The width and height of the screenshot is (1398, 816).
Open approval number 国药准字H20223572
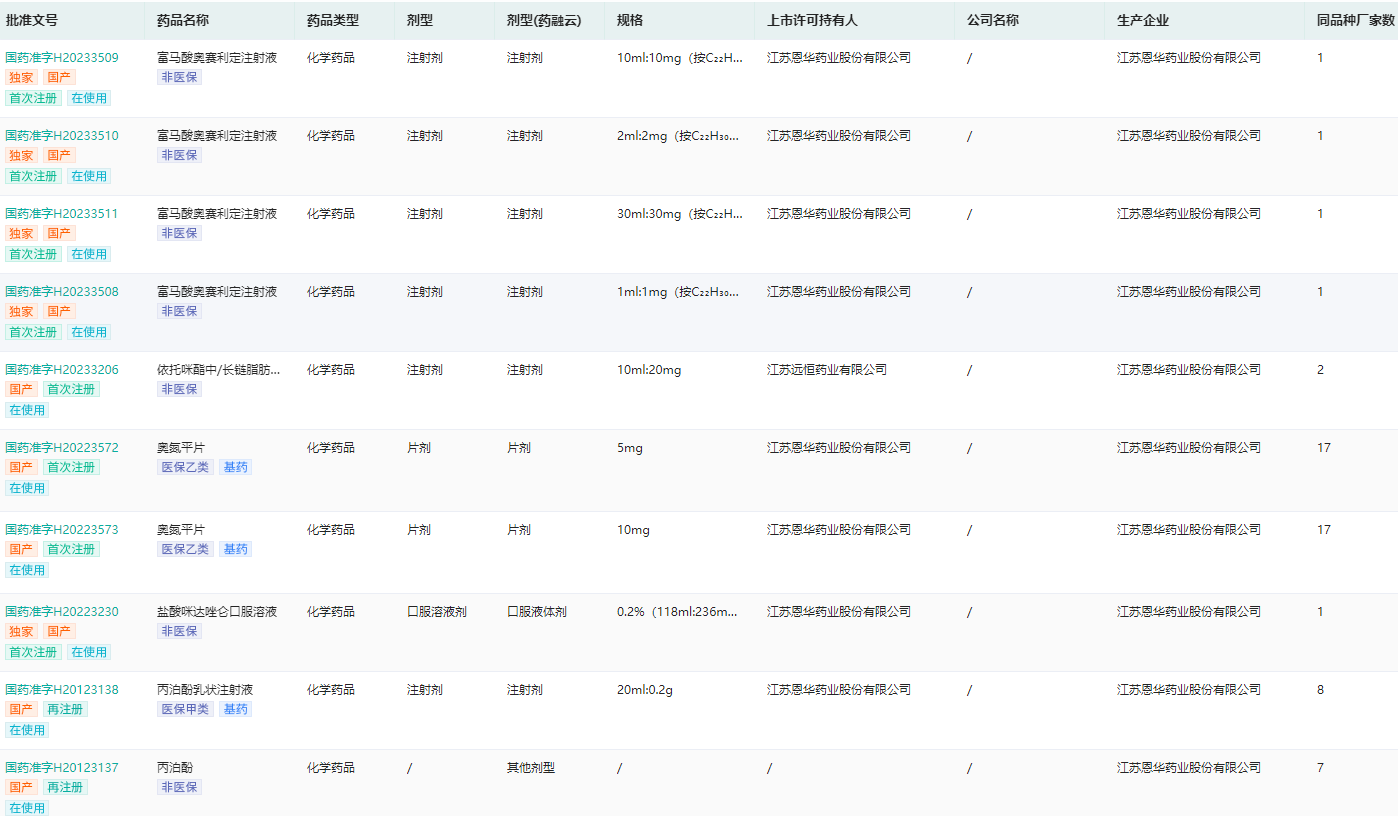point(62,448)
